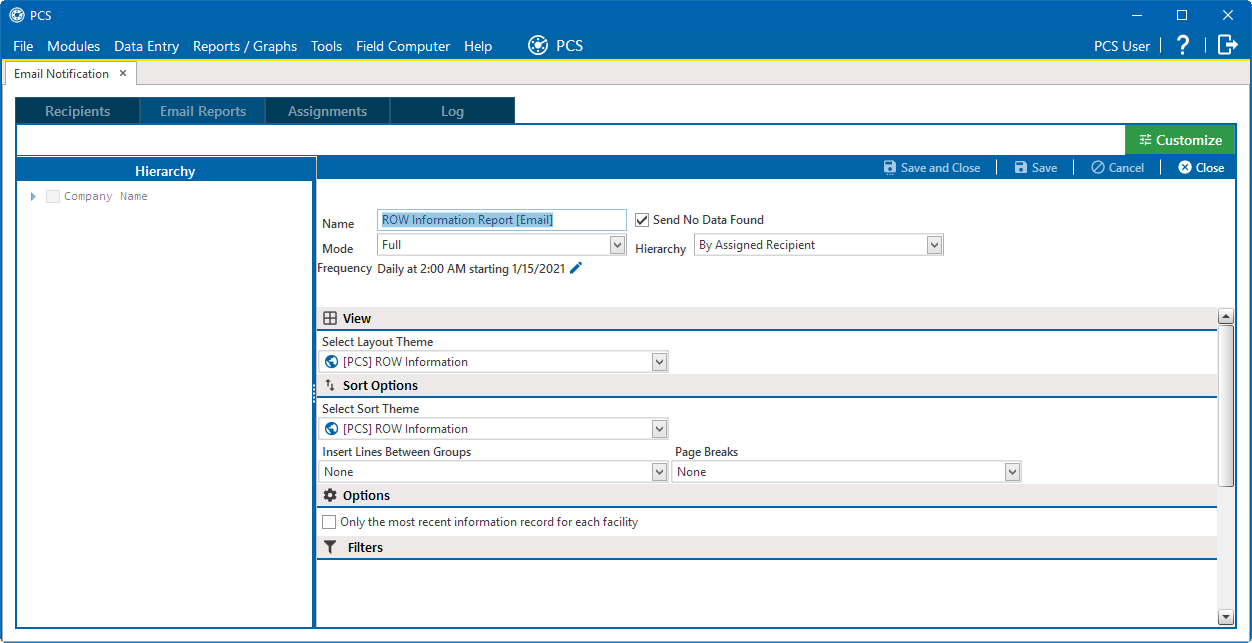This screenshot has width=1252, height=643.
Task: Click the Name field with ROW Information Report
Action: coord(502,220)
